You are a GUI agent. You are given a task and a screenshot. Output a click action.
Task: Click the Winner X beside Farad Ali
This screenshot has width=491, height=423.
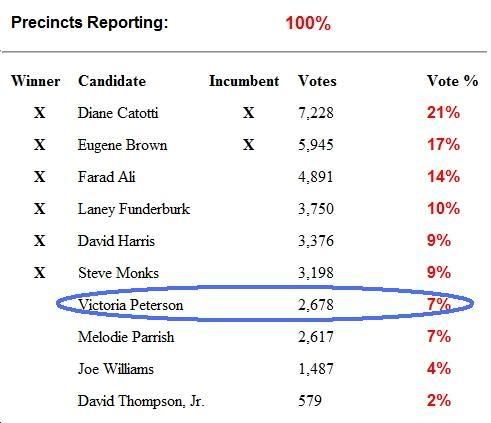(x=40, y=177)
